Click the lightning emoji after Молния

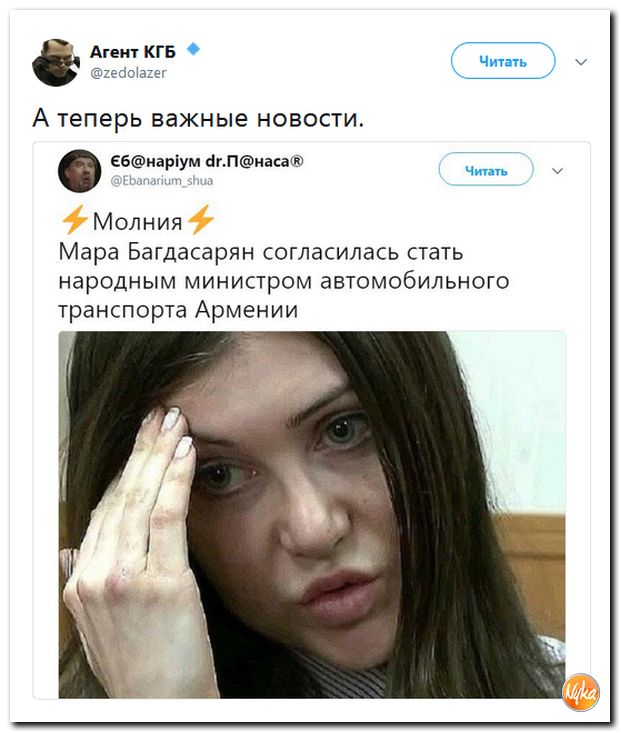201,219
